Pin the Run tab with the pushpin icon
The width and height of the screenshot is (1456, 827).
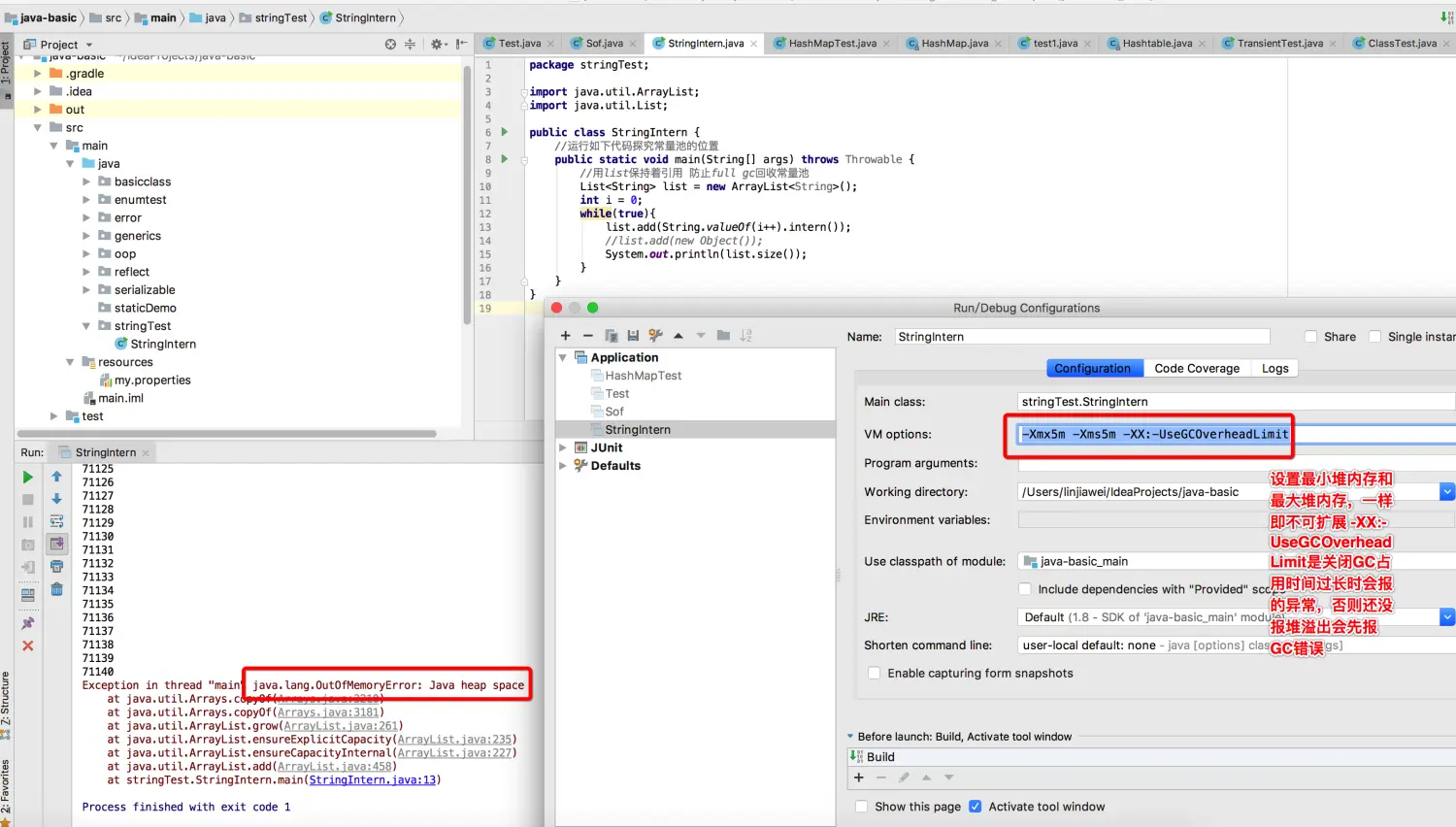click(x=28, y=623)
